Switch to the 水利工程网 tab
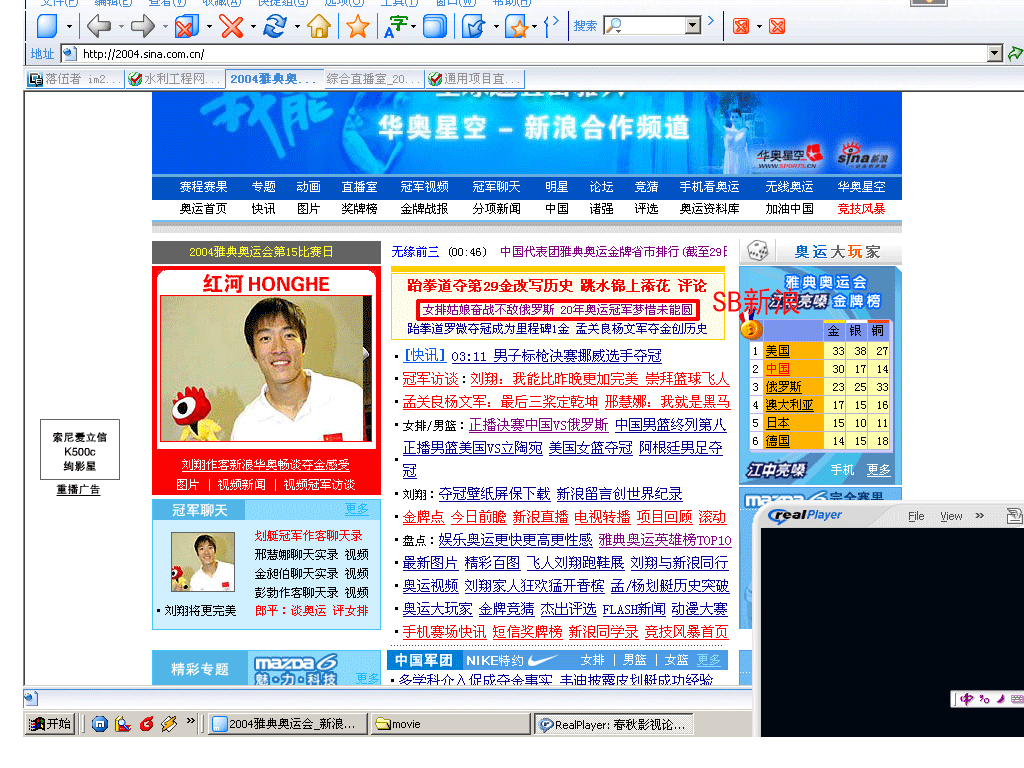The image size is (1024, 768). [175, 79]
